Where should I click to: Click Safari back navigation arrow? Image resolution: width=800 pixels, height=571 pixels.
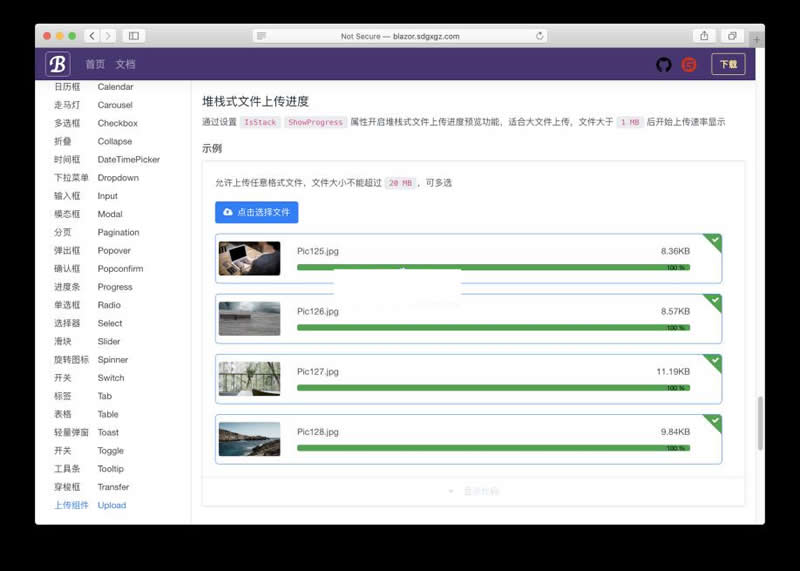[92, 36]
